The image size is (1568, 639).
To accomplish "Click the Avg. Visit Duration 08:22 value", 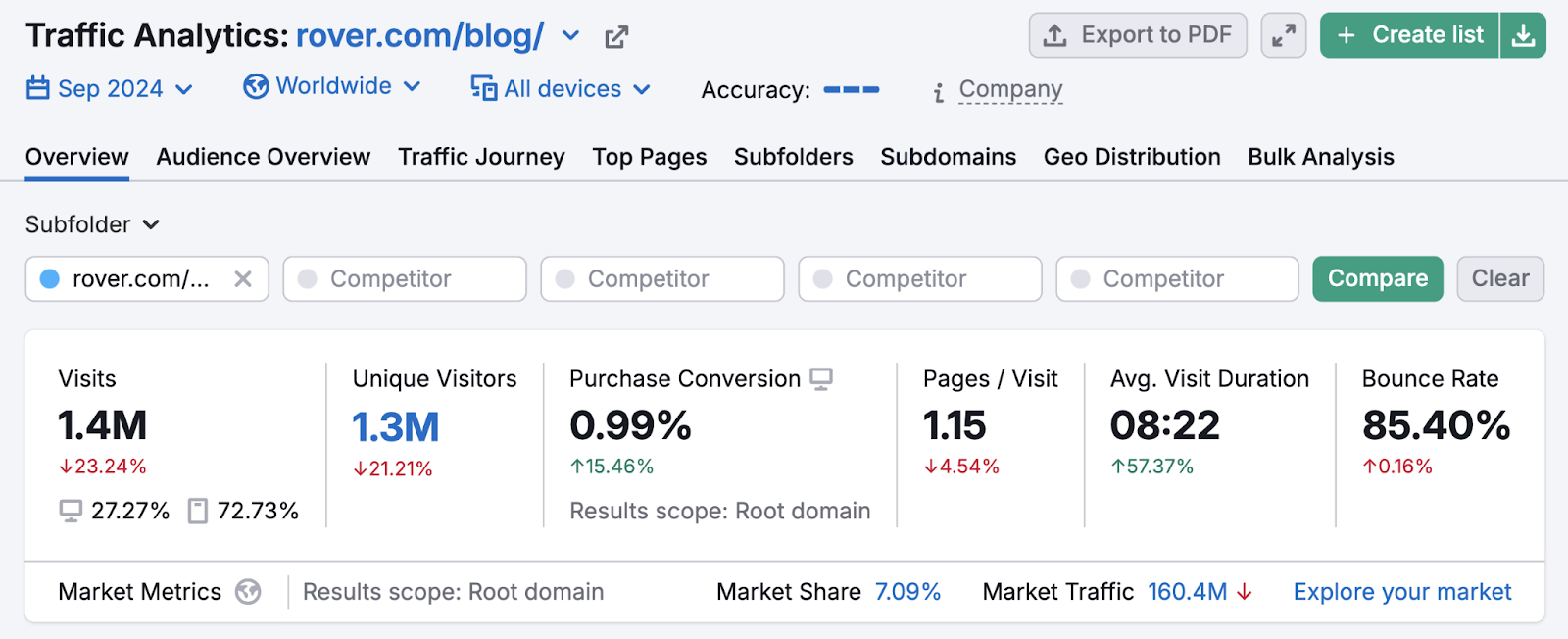I will [x=1165, y=426].
